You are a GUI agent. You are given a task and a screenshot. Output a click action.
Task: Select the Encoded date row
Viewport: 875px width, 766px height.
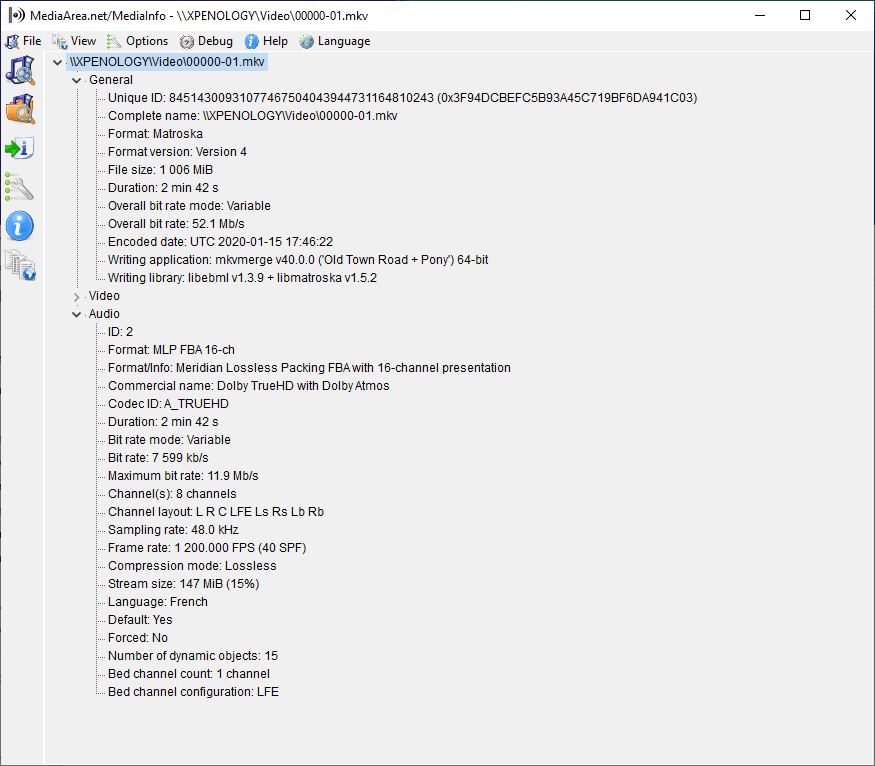(x=220, y=242)
